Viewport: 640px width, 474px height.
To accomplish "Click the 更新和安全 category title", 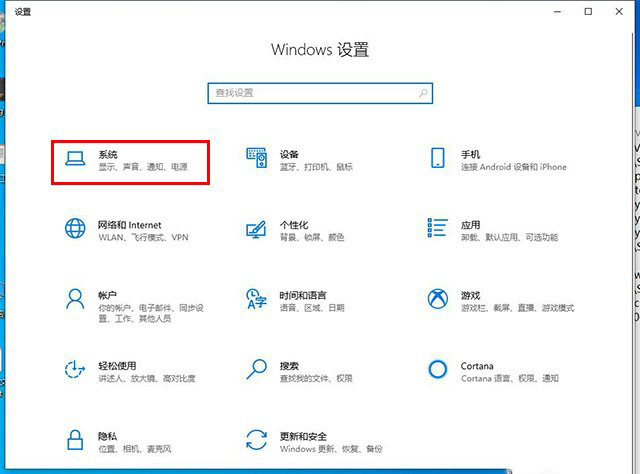I will tap(303, 436).
